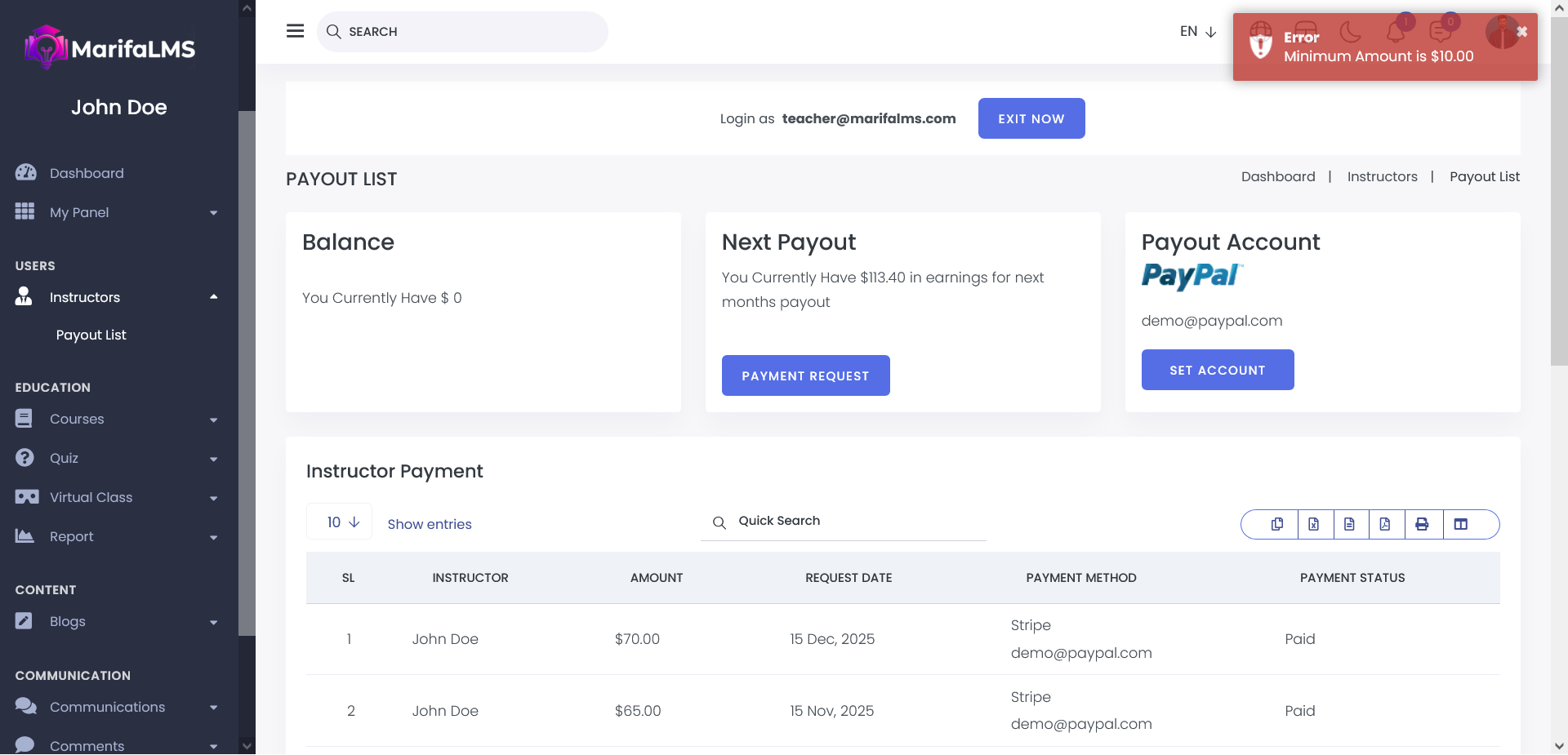Open Payout List in the sidebar
The height and width of the screenshot is (755, 1568).
point(91,335)
